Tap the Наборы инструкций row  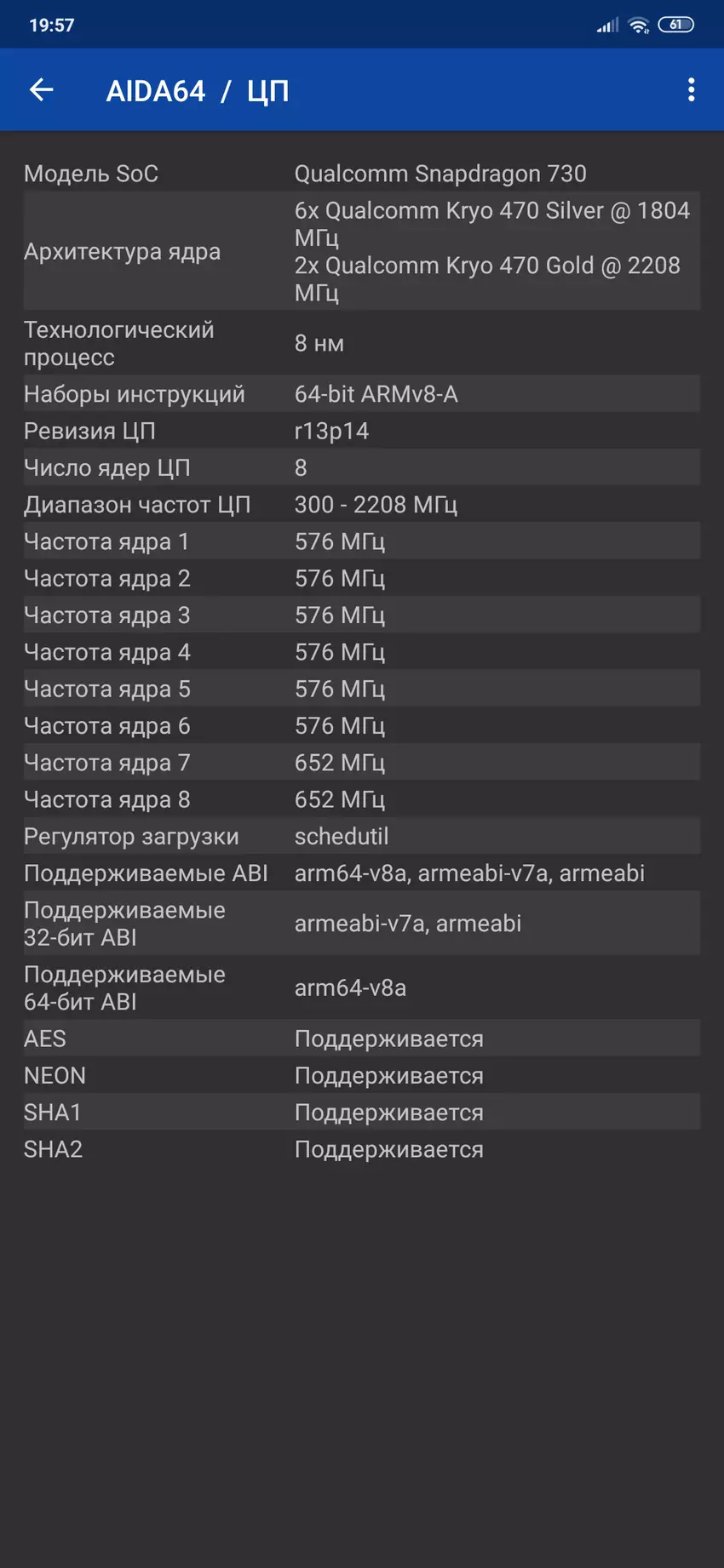[361, 394]
